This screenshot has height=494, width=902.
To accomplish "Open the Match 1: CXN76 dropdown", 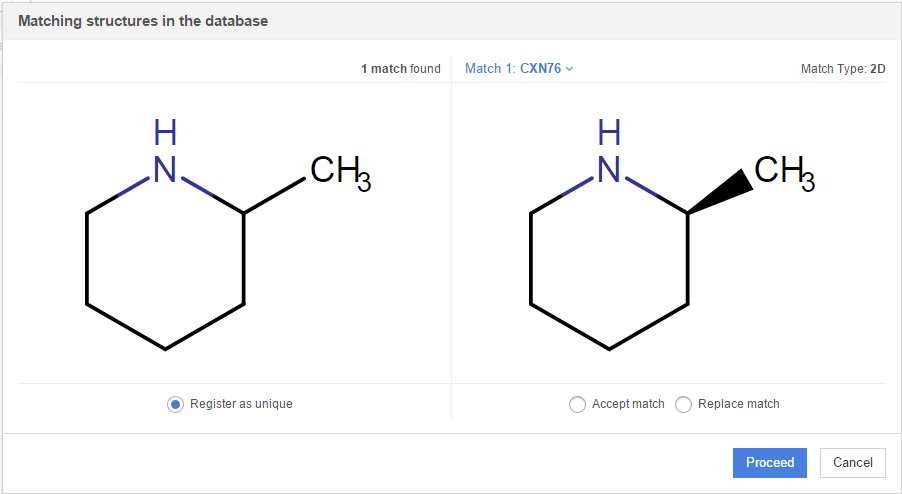I will pos(518,69).
